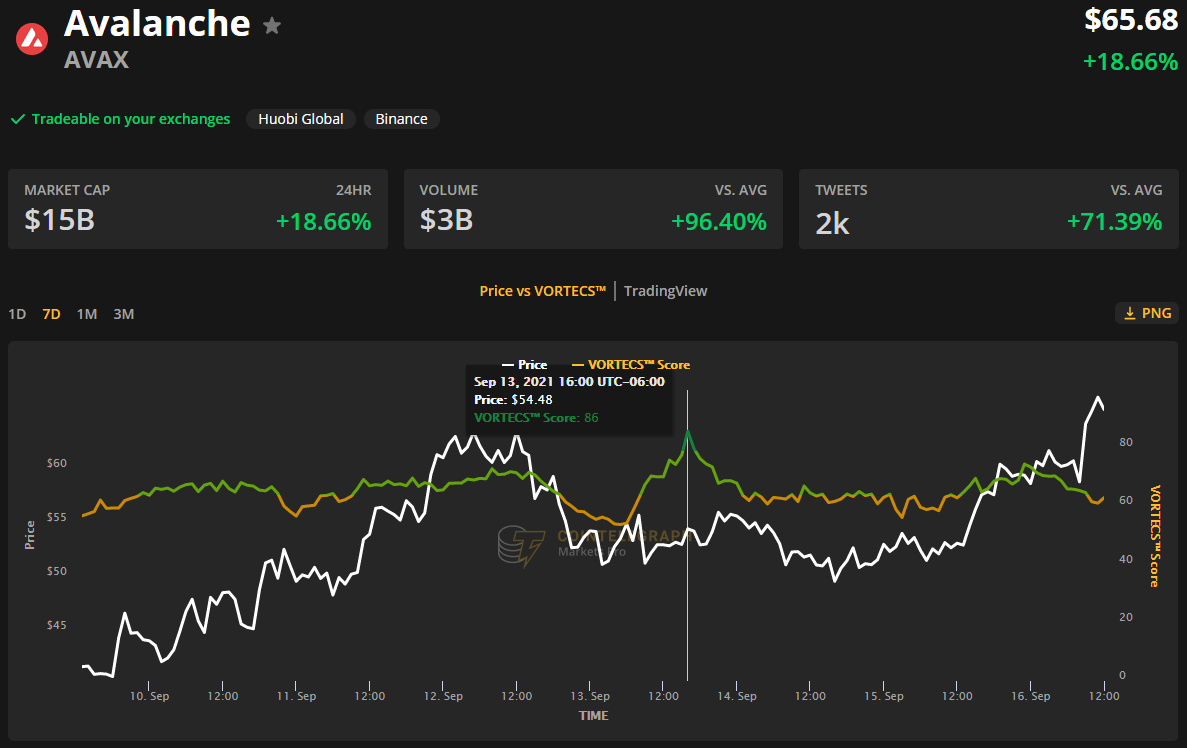Switch chart range to 1M

point(87,314)
